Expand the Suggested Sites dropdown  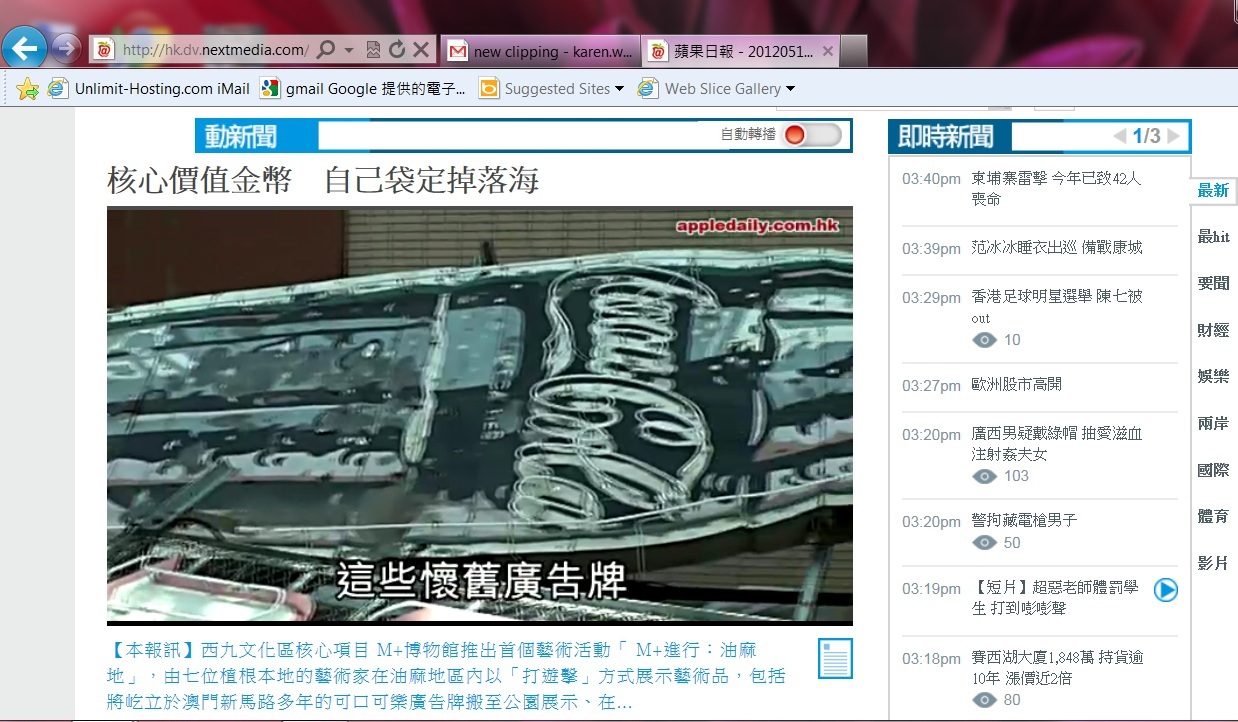619,89
